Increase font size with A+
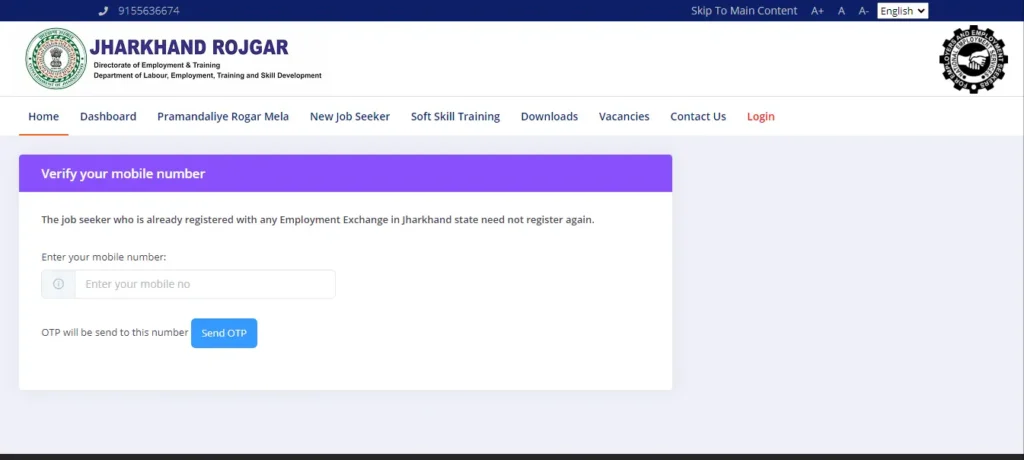 (817, 11)
